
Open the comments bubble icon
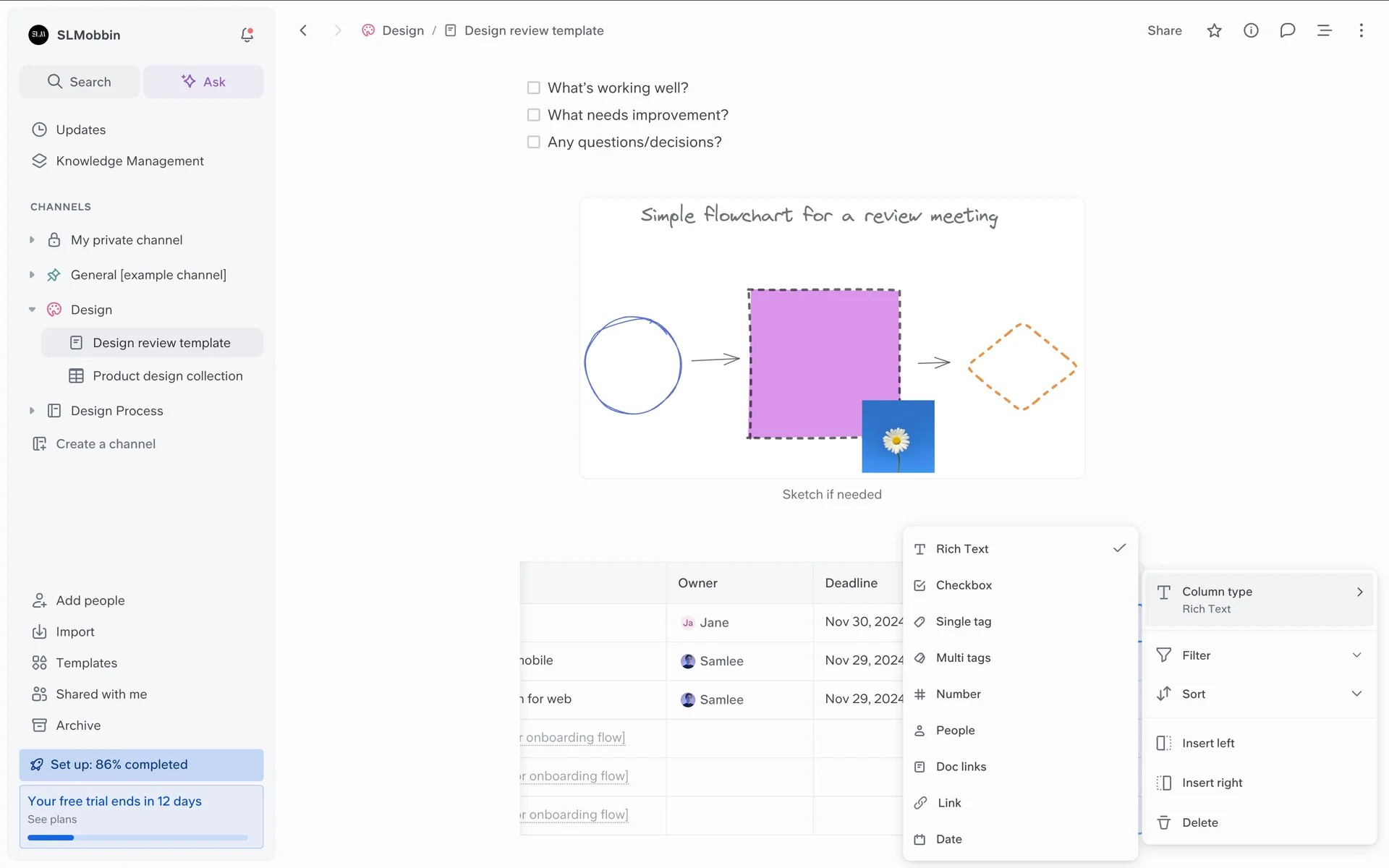click(x=1287, y=30)
